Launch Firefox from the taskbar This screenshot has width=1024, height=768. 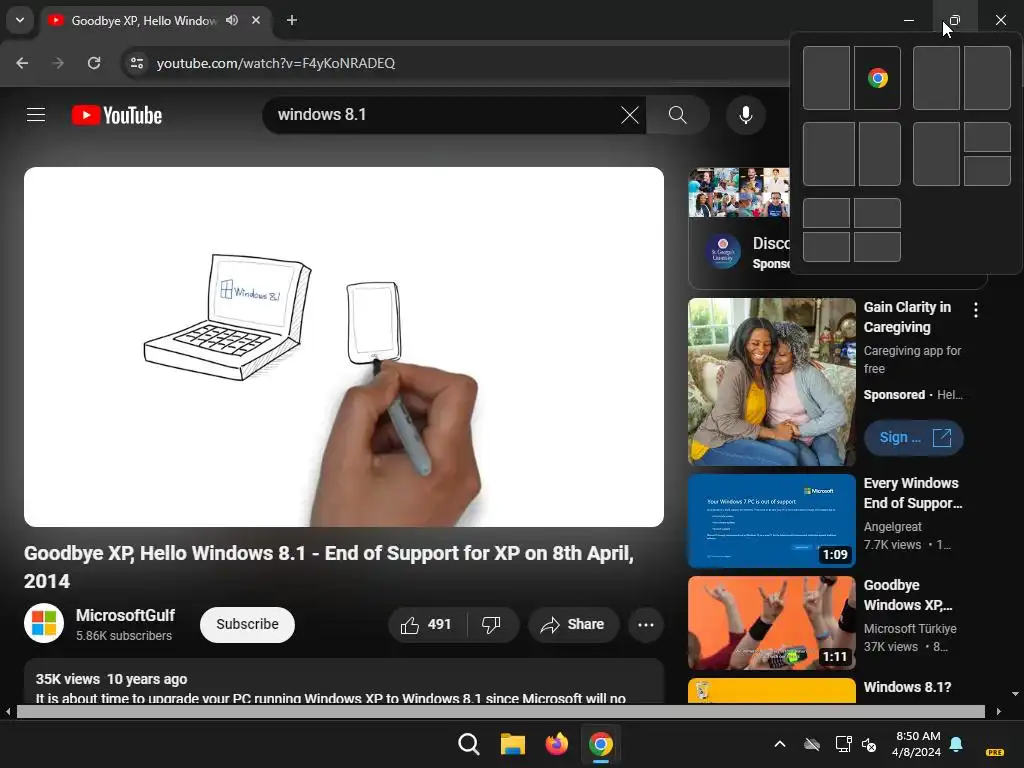[x=556, y=744]
